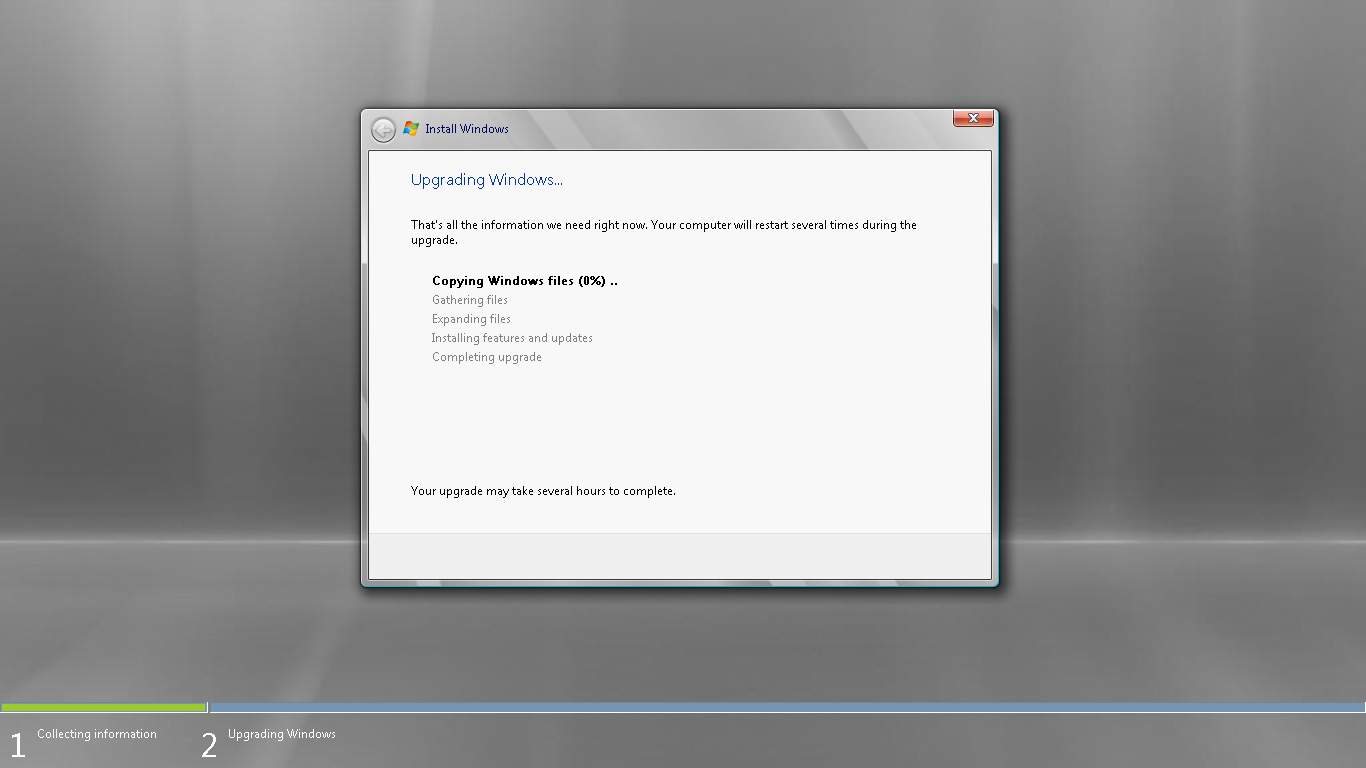The width and height of the screenshot is (1366, 768).
Task: Click the blue 'Upgrading Windows' progress bar
Action: pos(787,707)
